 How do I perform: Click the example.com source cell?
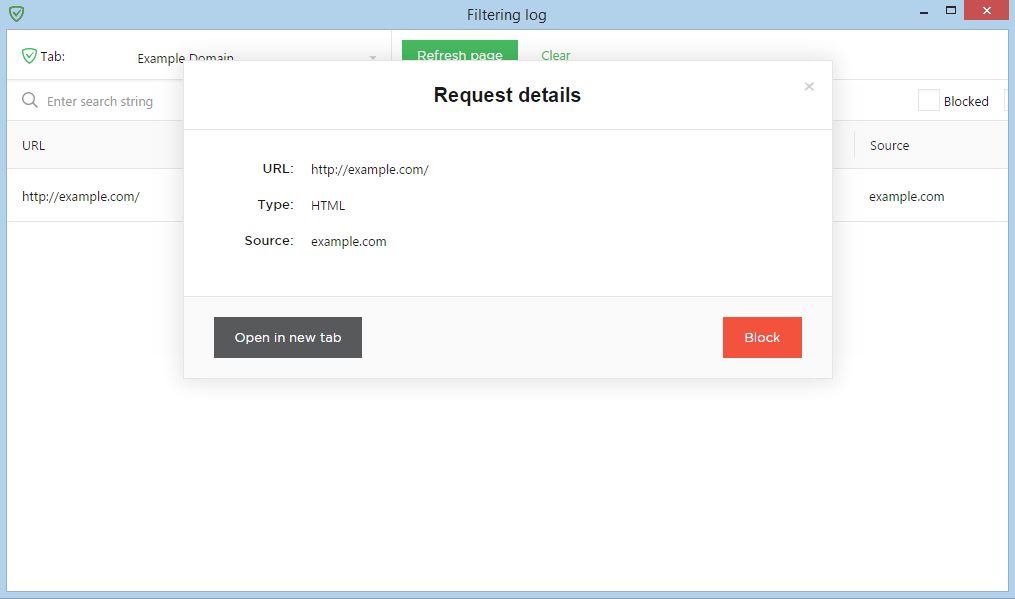point(906,196)
